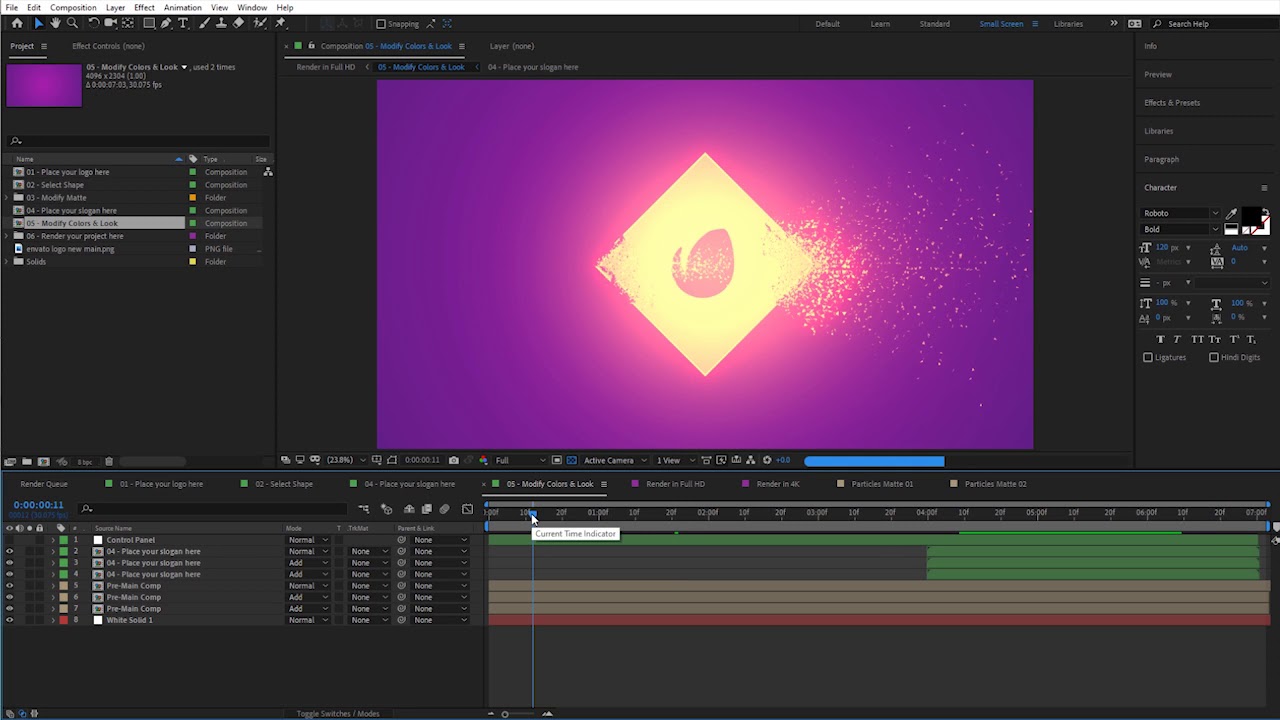Select the Horizontal Type tool
The image size is (1280, 720).
tap(183, 23)
